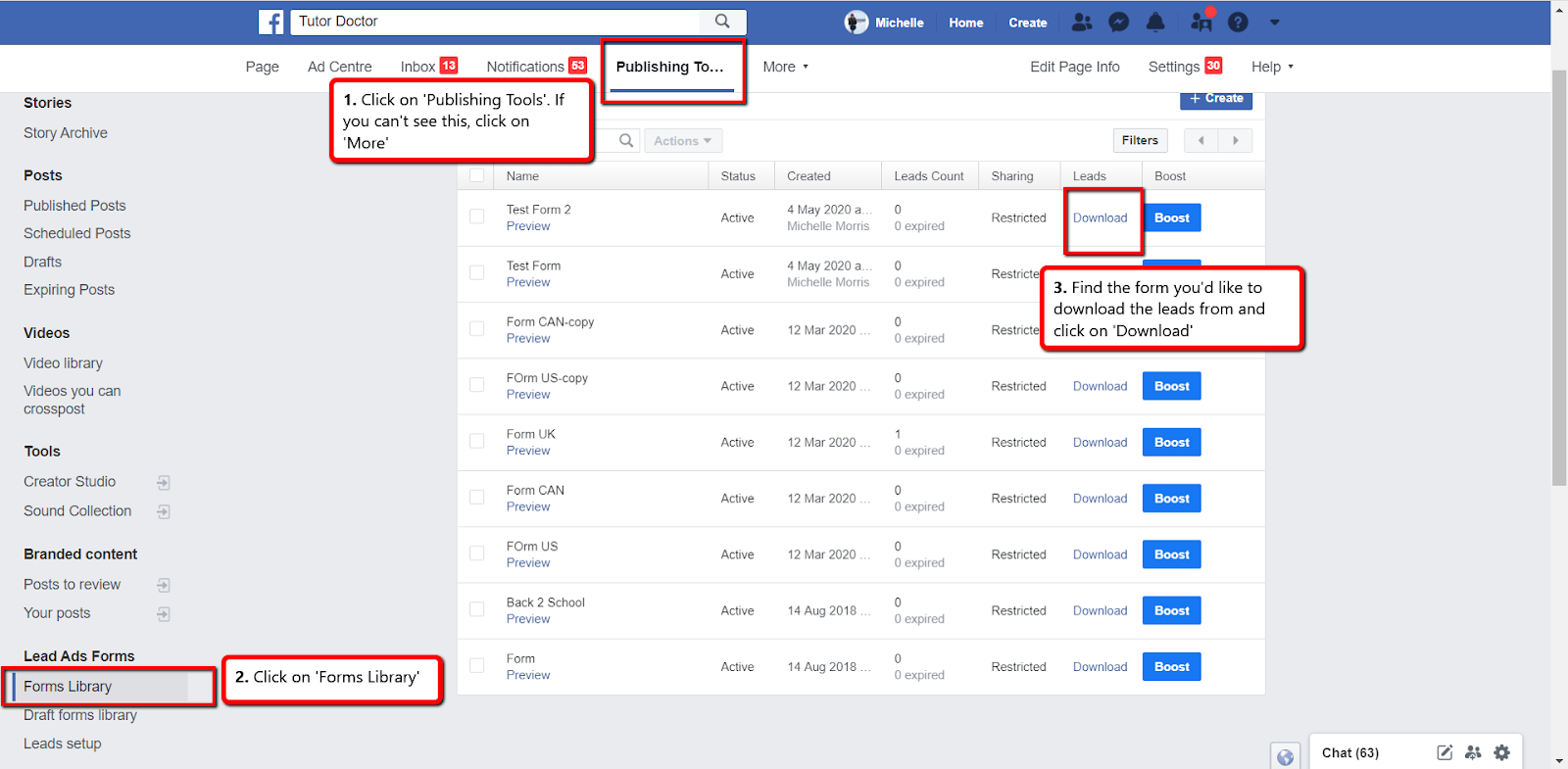Open the Filters button
Viewport: 1568px width, 769px height.
point(1140,140)
